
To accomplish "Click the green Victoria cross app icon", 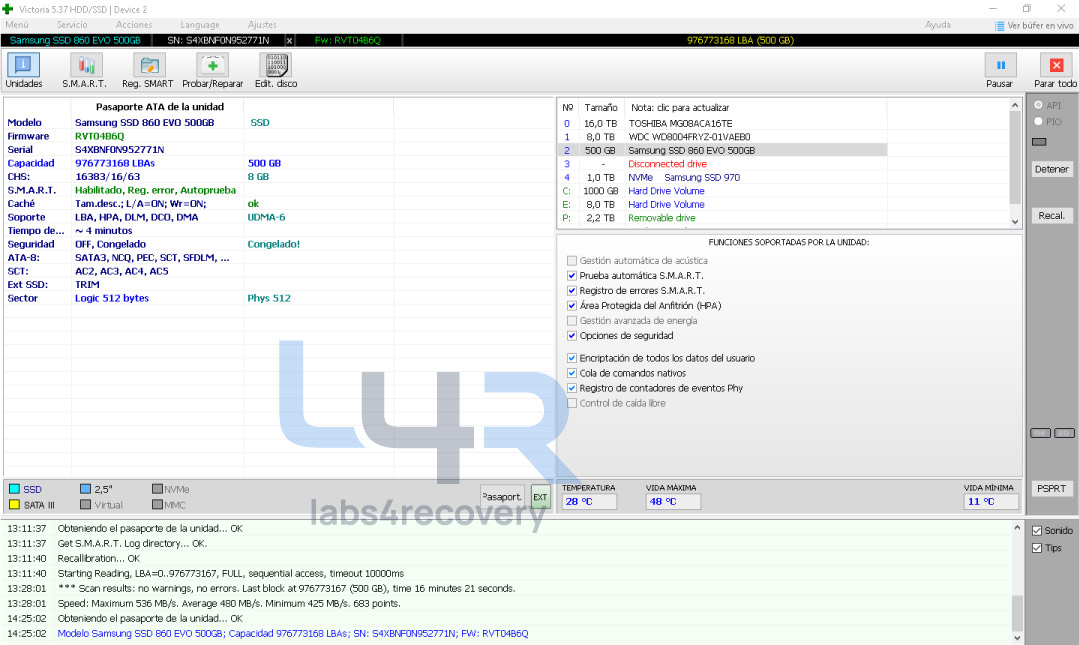I will pos(8,8).
